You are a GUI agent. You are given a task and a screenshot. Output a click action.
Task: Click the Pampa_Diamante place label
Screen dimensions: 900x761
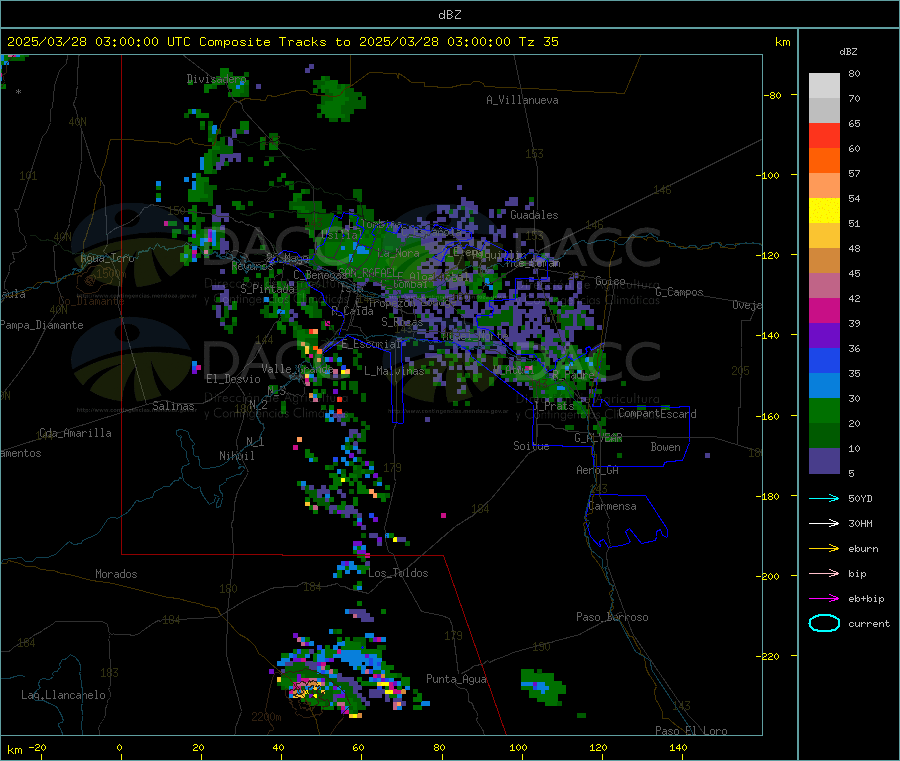click(41, 325)
